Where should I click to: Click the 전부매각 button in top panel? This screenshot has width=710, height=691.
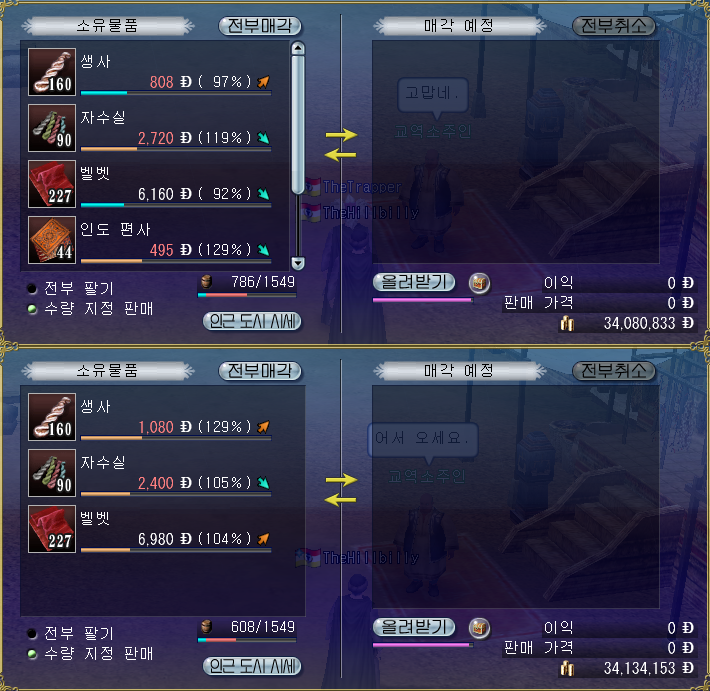[260, 26]
